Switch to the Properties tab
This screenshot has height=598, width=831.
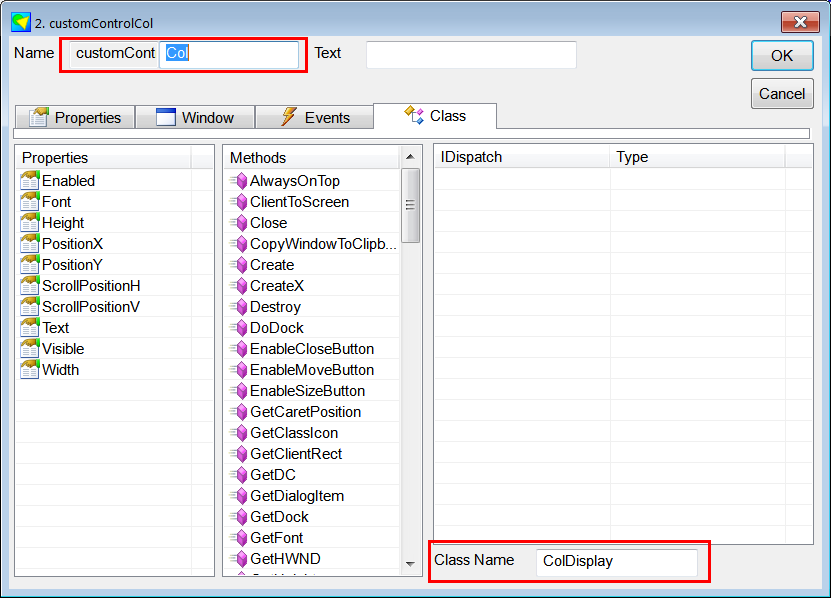(x=75, y=117)
